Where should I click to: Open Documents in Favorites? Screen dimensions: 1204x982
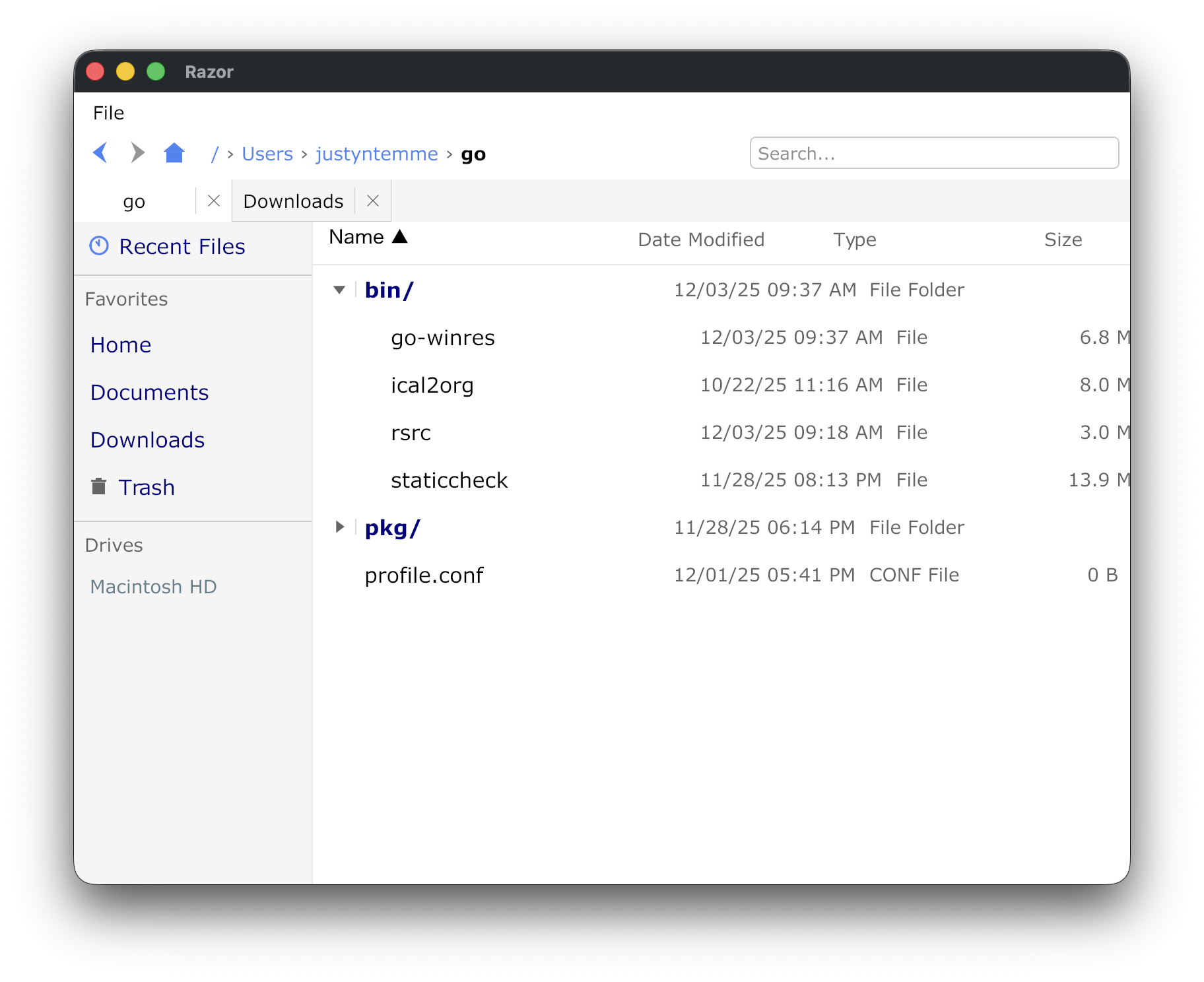[150, 393]
